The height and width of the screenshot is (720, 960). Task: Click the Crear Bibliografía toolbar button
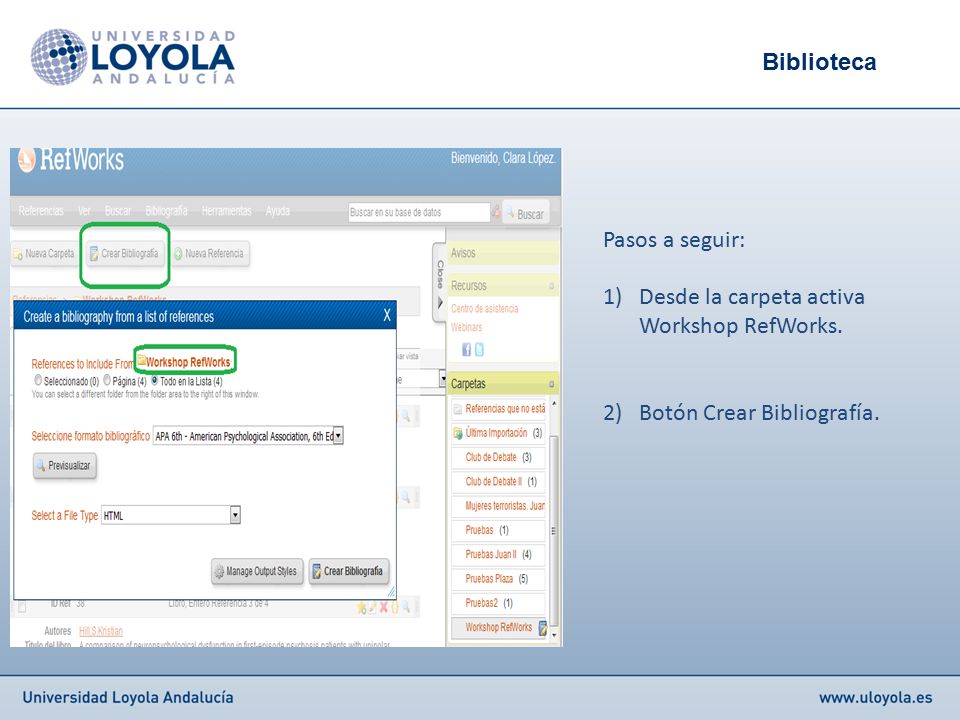tap(126, 253)
